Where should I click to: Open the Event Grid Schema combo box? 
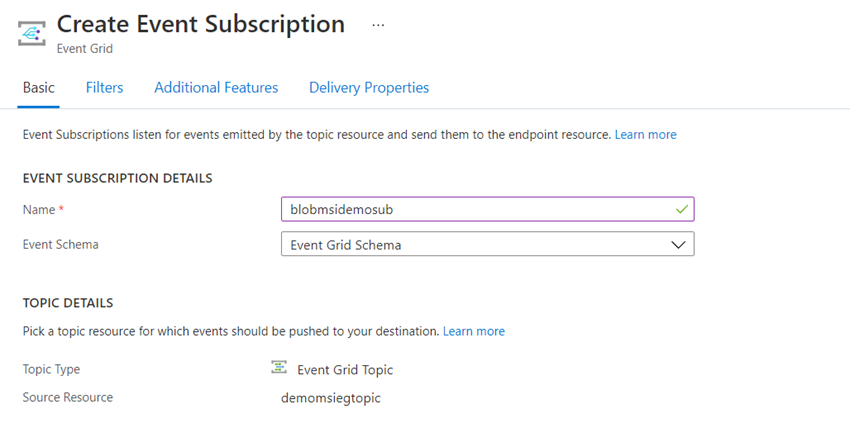[487, 244]
